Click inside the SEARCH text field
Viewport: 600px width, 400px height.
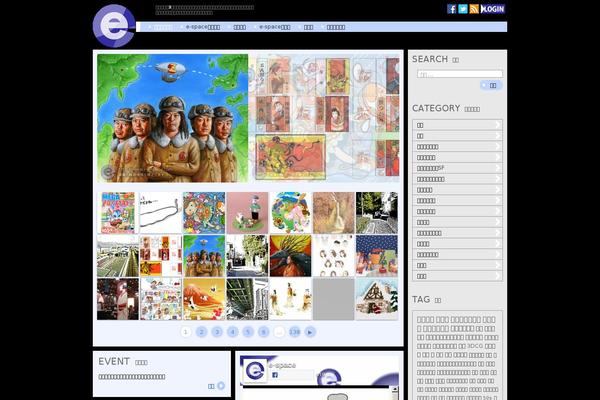click(x=460, y=74)
